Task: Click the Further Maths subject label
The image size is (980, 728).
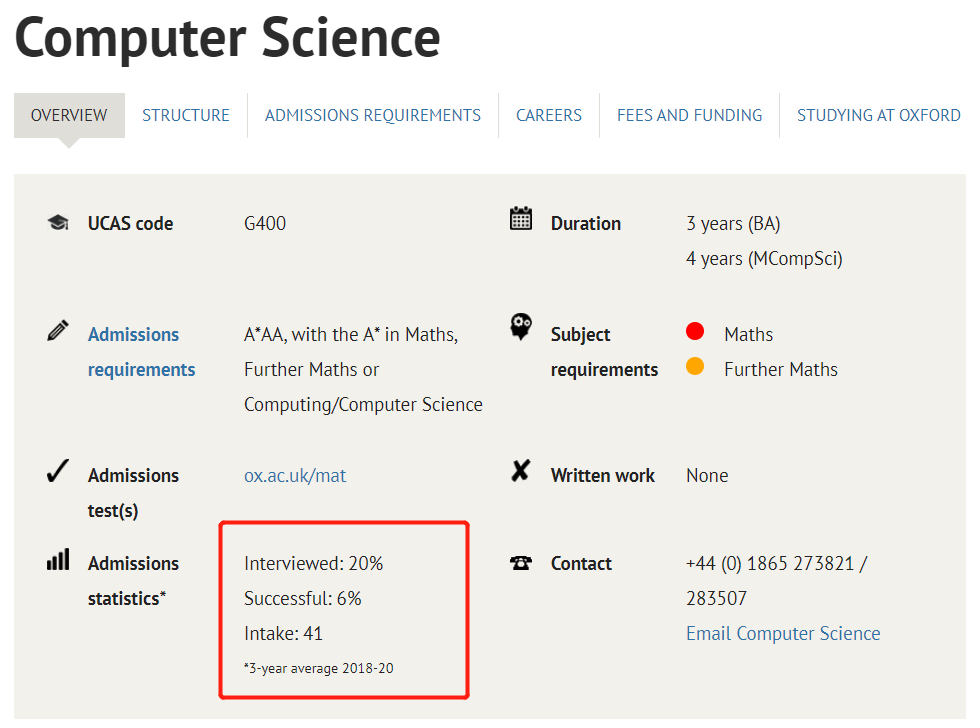Action: 781,369
